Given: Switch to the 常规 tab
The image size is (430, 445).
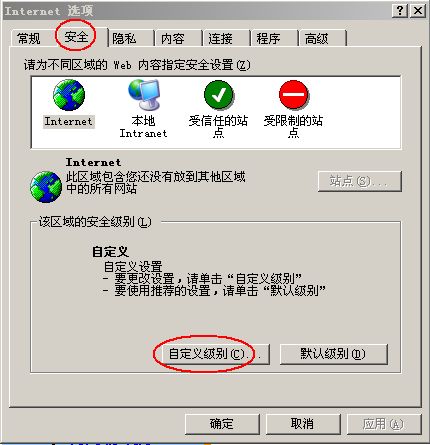Looking at the screenshot, I should point(29,38).
